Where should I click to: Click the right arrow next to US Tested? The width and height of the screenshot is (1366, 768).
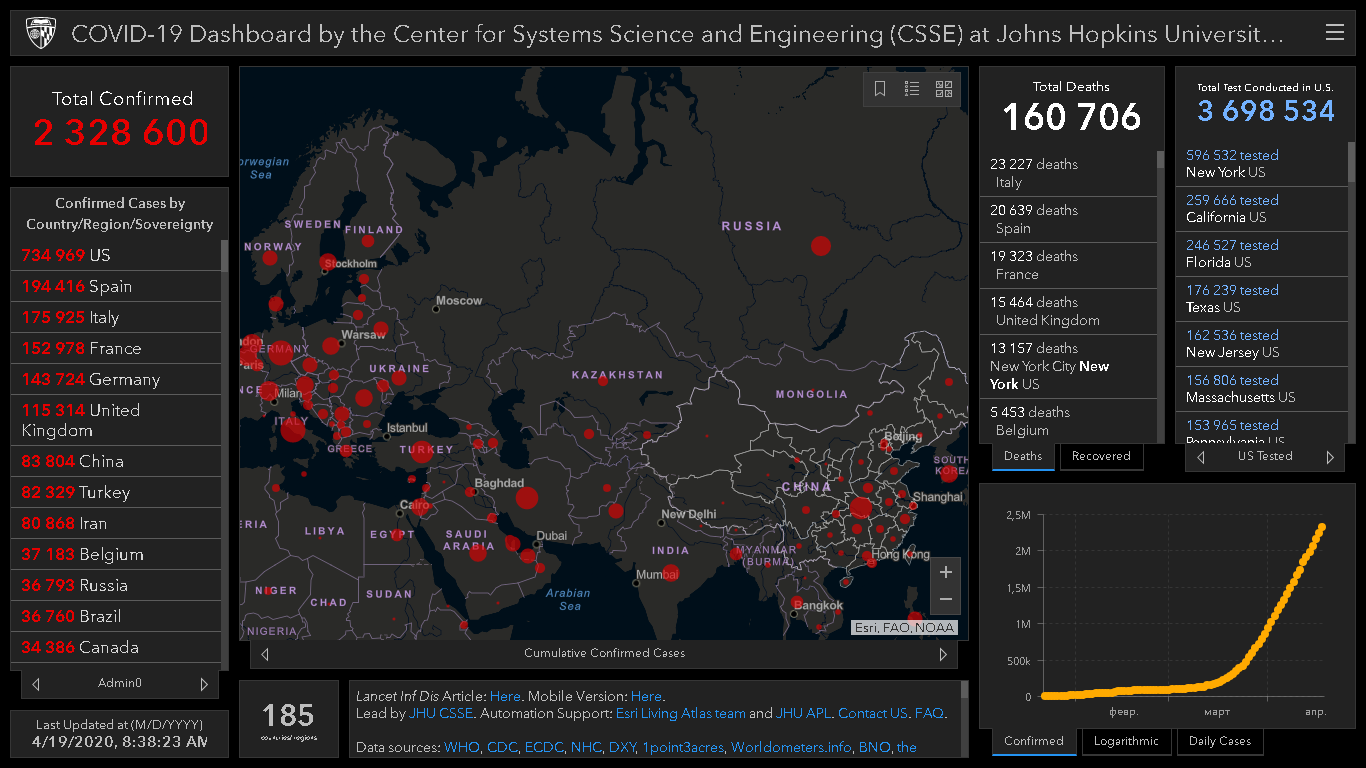click(x=1330, y=457)
